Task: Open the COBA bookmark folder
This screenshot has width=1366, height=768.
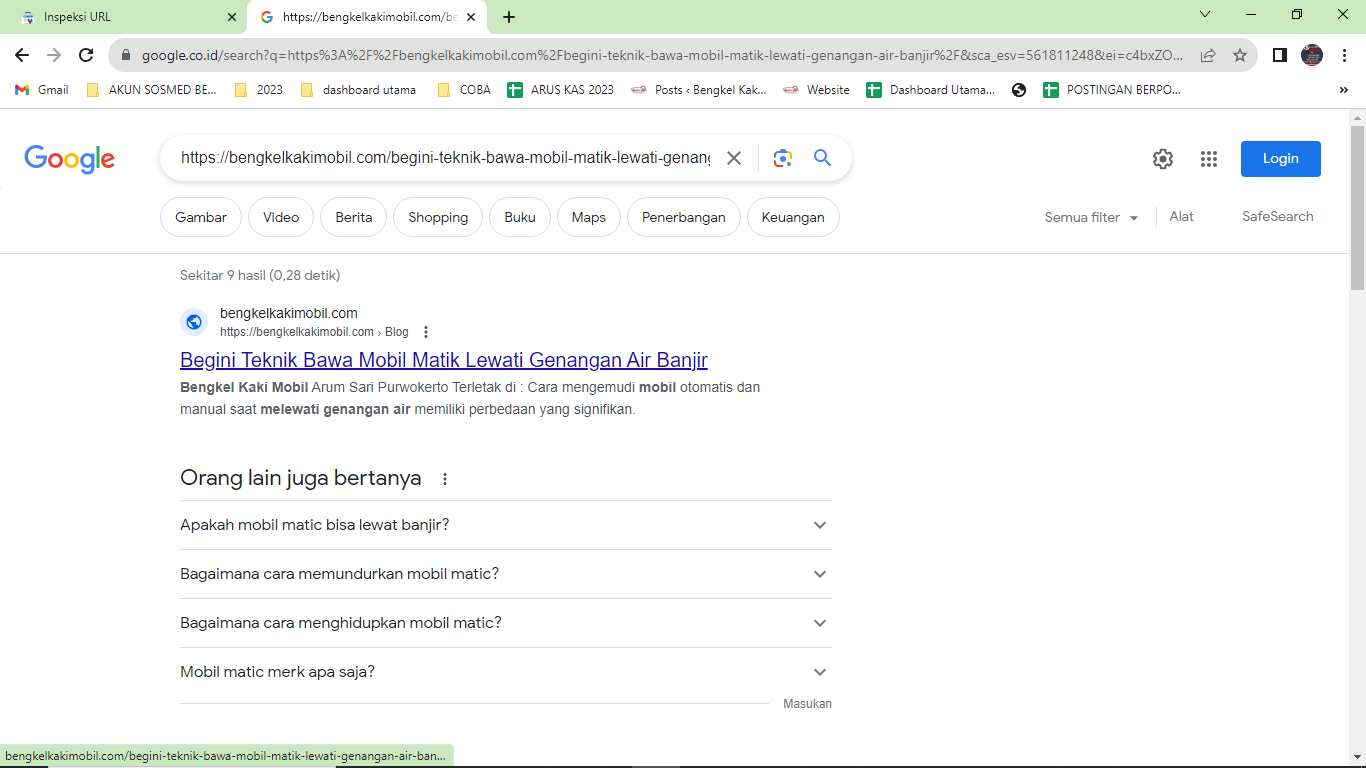Action: click(x=463, y=90)
